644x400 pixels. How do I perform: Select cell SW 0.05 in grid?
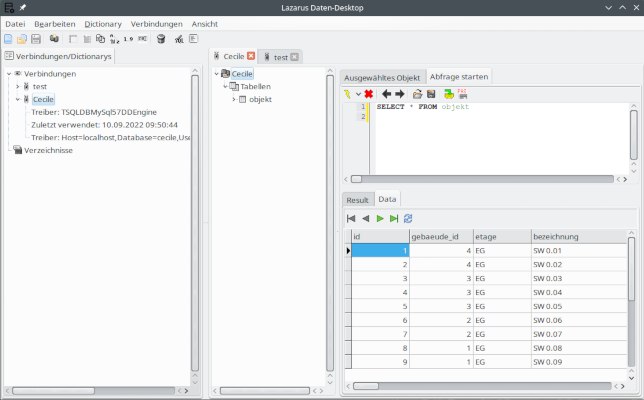[x=579, y=306]
